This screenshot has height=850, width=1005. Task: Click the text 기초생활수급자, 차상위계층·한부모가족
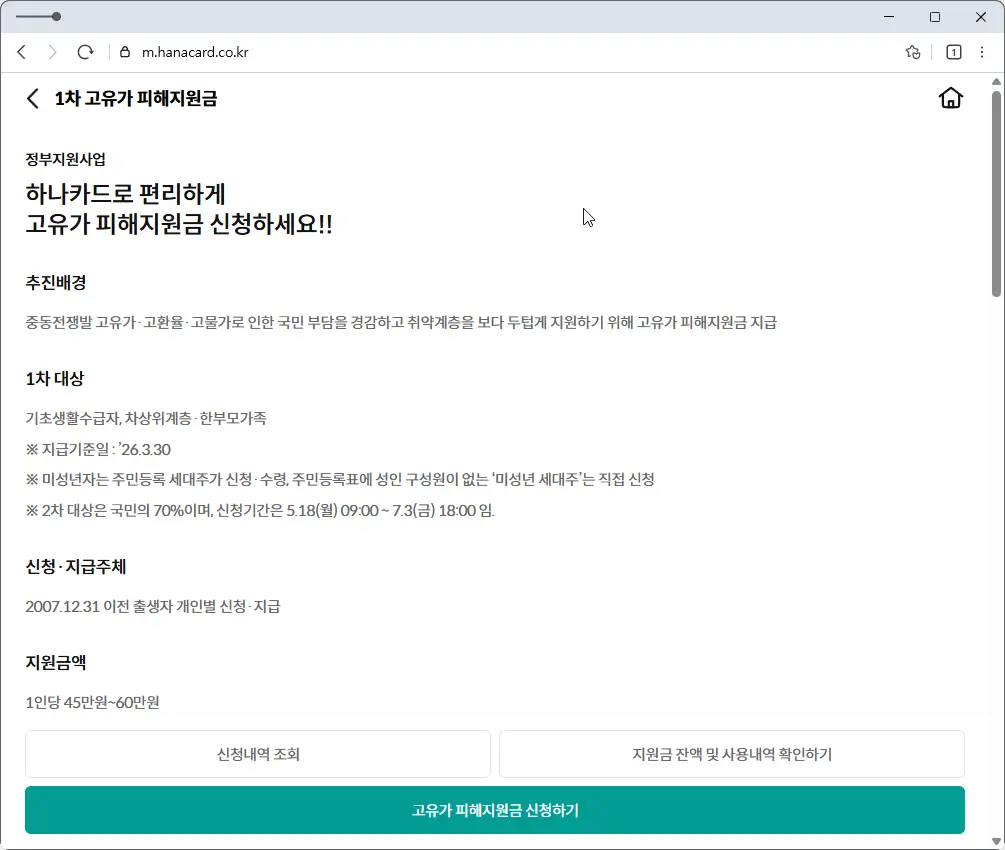pos(146,419)
